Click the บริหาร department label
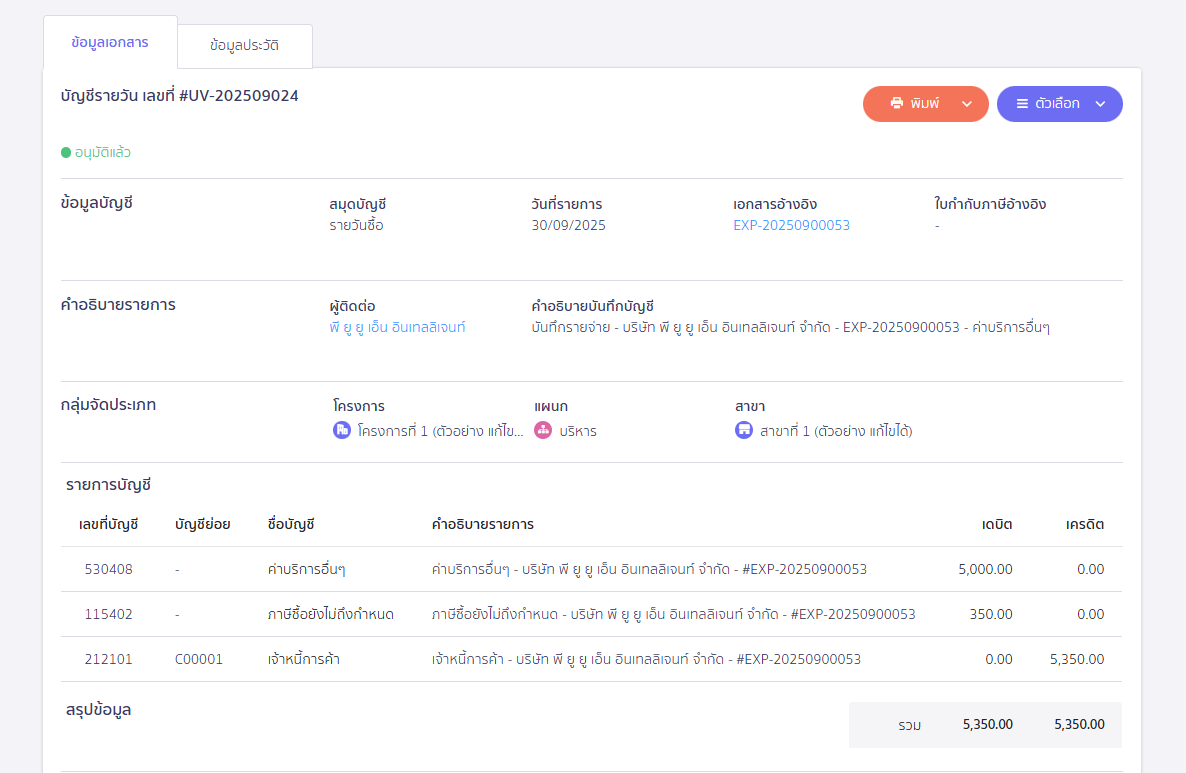This screenshot has height=773, width=1186. point(578,431)
